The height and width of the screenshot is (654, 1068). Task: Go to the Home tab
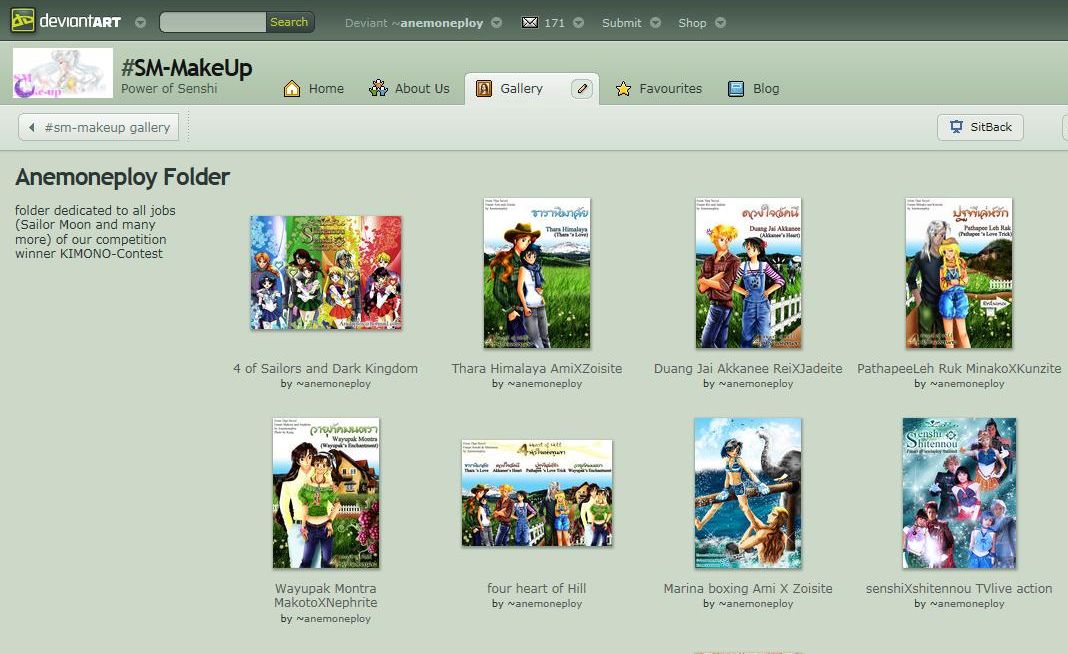(x=326, y=89)
